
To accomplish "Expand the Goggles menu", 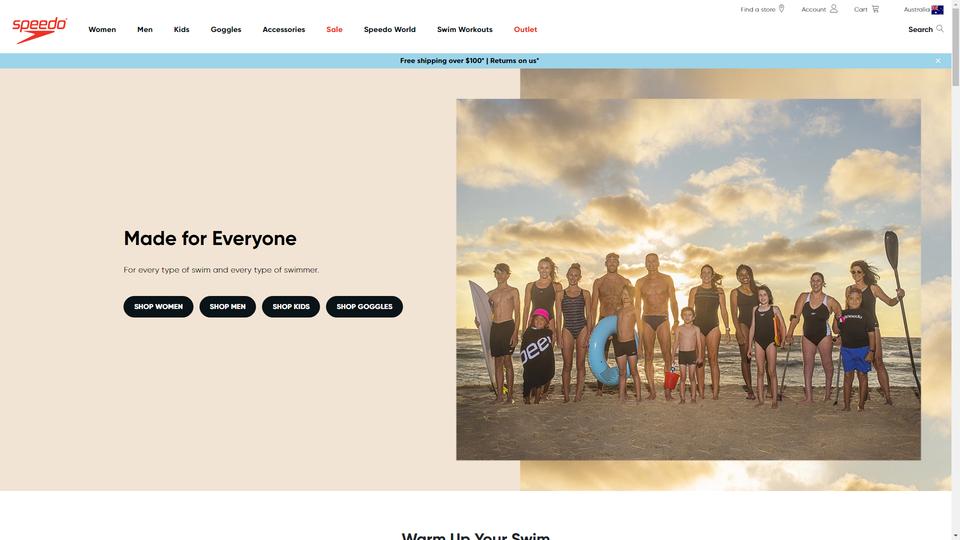I will coord(226,29).
